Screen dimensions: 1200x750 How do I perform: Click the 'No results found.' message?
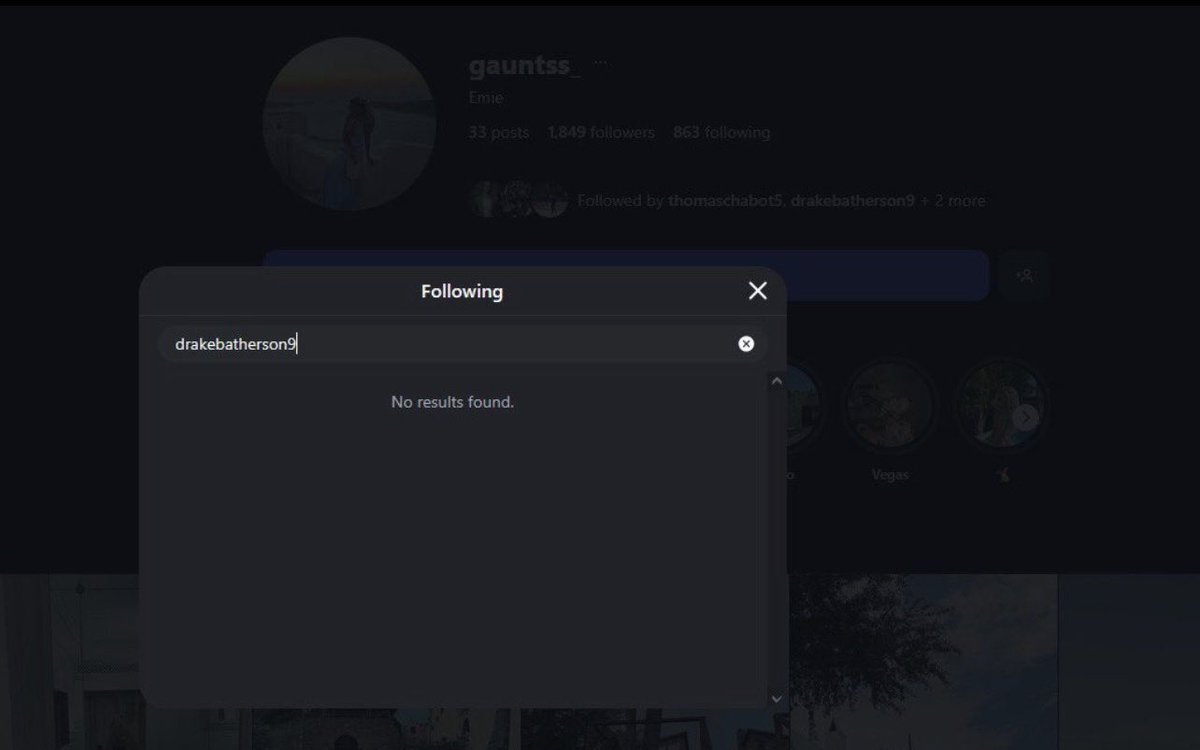(452, 402)
